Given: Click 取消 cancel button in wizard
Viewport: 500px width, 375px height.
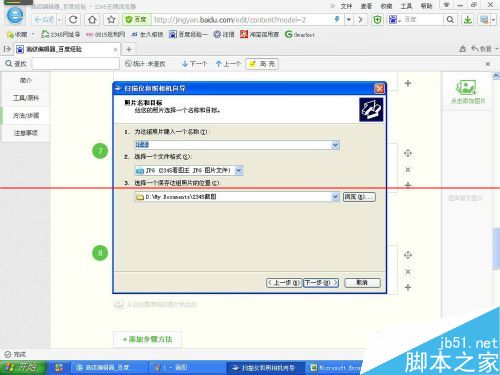Looking at the screenshot, I should point(362,283).
